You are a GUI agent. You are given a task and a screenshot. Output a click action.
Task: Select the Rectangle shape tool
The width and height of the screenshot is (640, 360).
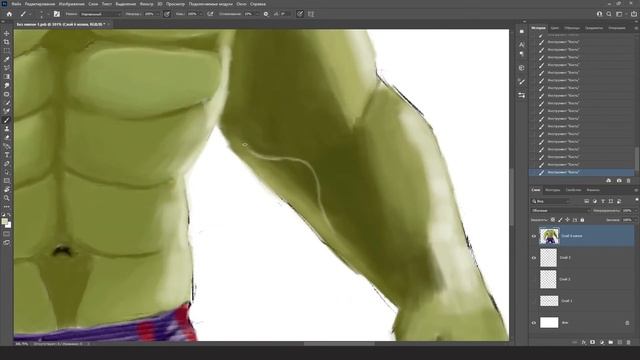7,180
